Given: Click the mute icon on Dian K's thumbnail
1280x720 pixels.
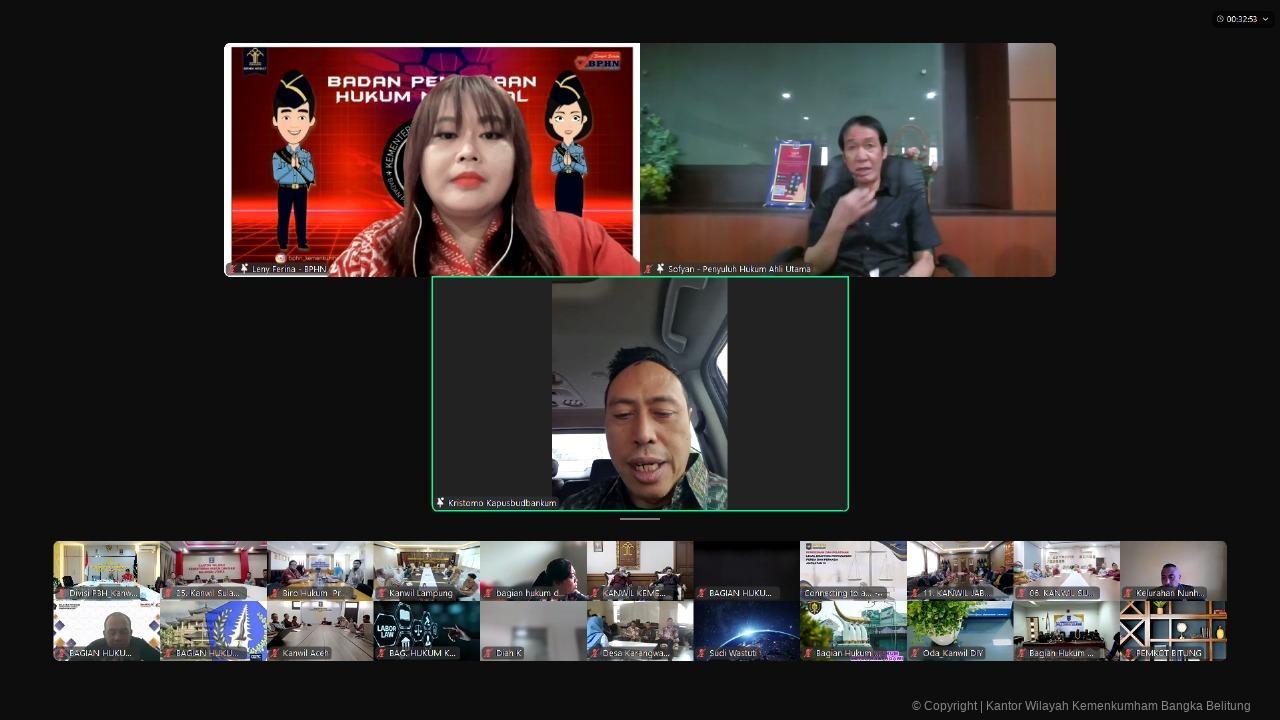Looking at the screenshot, I should 487,652.
